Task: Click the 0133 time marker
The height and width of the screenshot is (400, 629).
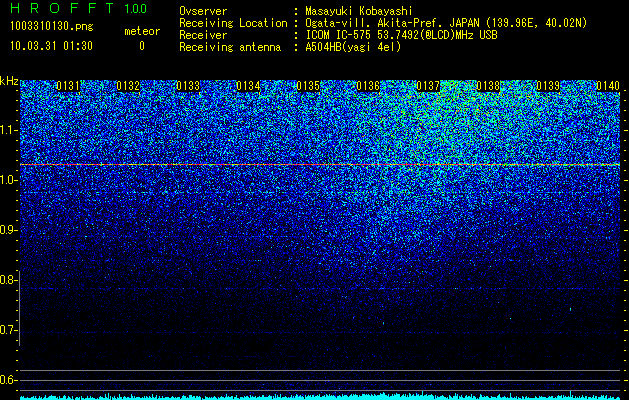Action: click(x=188, y=86)
